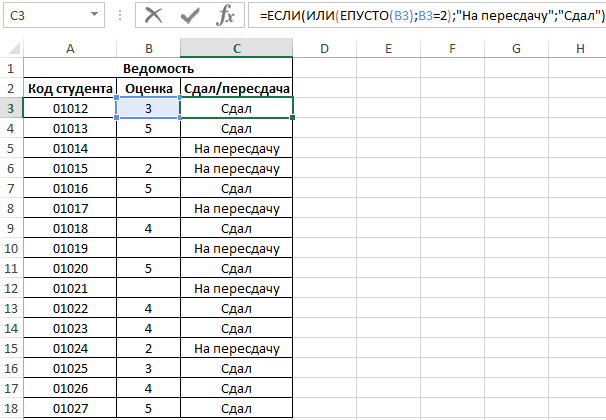Select the "Код студента" header cell
Screen dimensions: 606x420
click(69, 89)
